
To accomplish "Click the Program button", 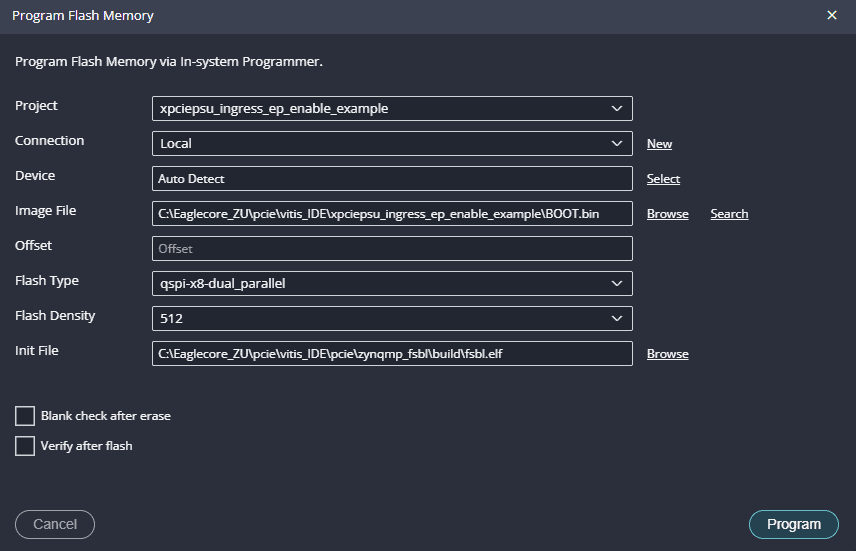I will click(793, 524).
